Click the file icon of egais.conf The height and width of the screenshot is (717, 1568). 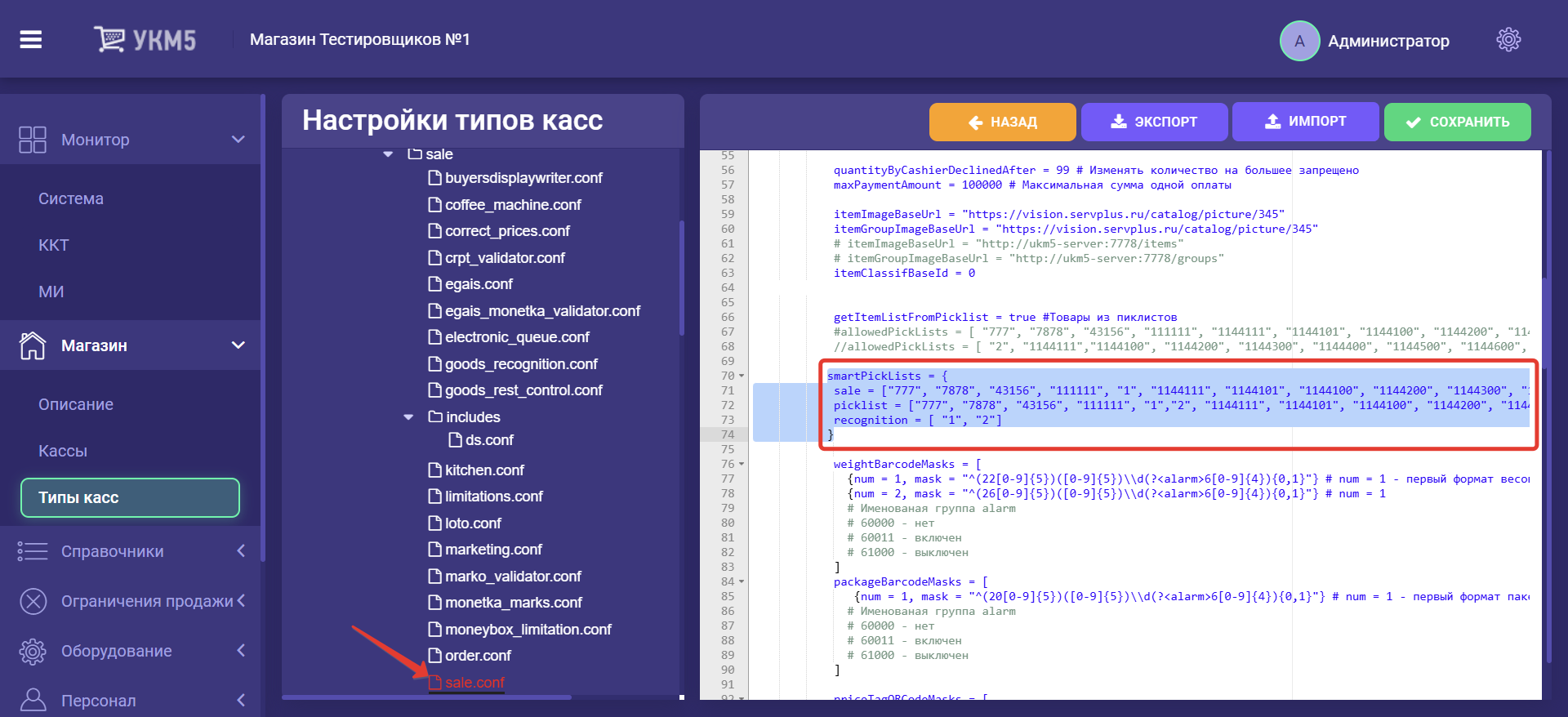(x=435, y=284)
